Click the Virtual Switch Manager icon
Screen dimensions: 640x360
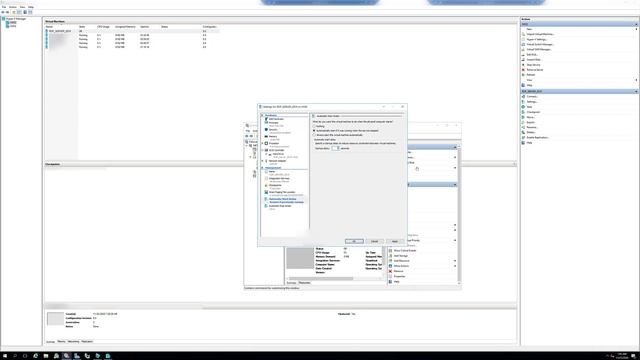[523, 44]
